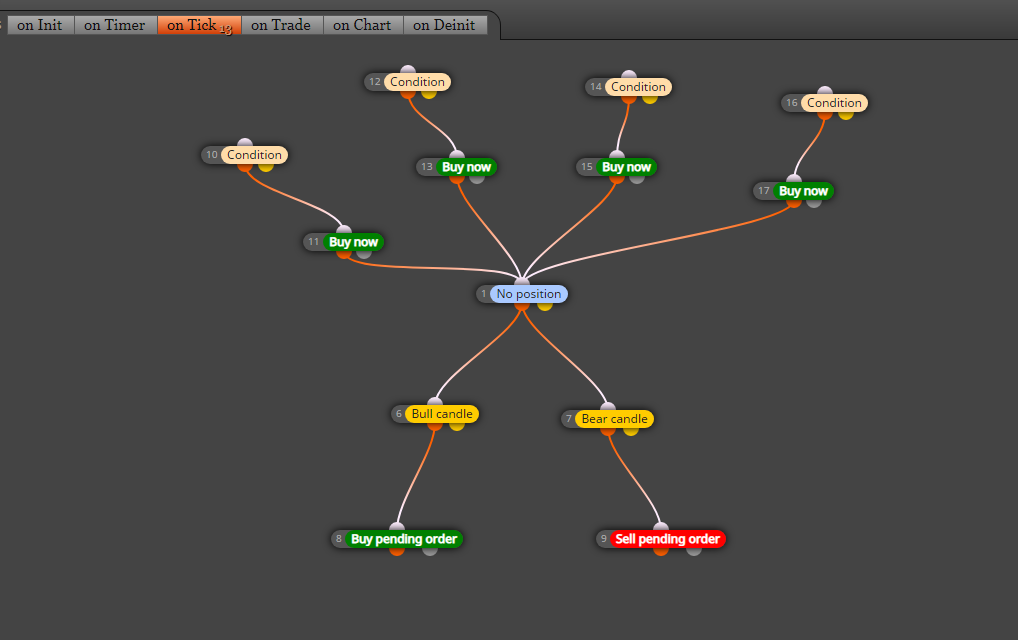This screenshot has width=1018, height=640.
Task: Switch to the on Trade tab
Action: coord(282,25)
